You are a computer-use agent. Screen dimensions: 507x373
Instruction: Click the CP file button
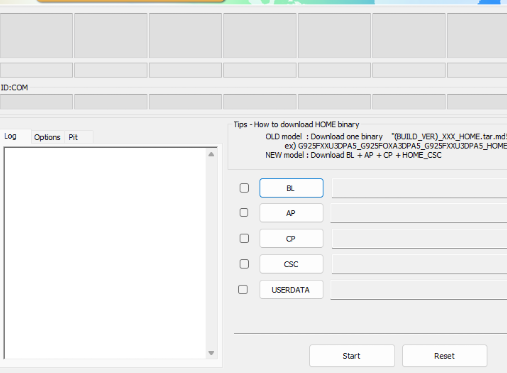pos(291,239)
